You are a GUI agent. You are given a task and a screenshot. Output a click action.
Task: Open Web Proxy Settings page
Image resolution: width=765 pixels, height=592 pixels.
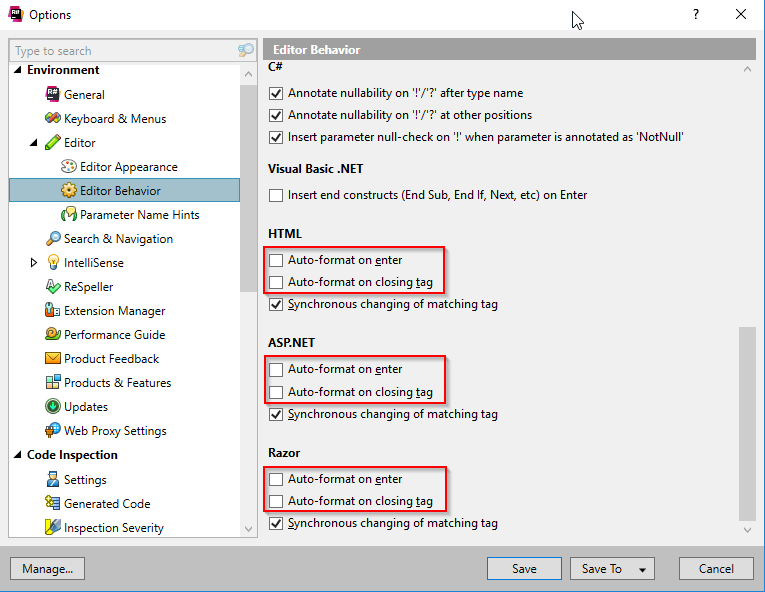click(115, 430)
